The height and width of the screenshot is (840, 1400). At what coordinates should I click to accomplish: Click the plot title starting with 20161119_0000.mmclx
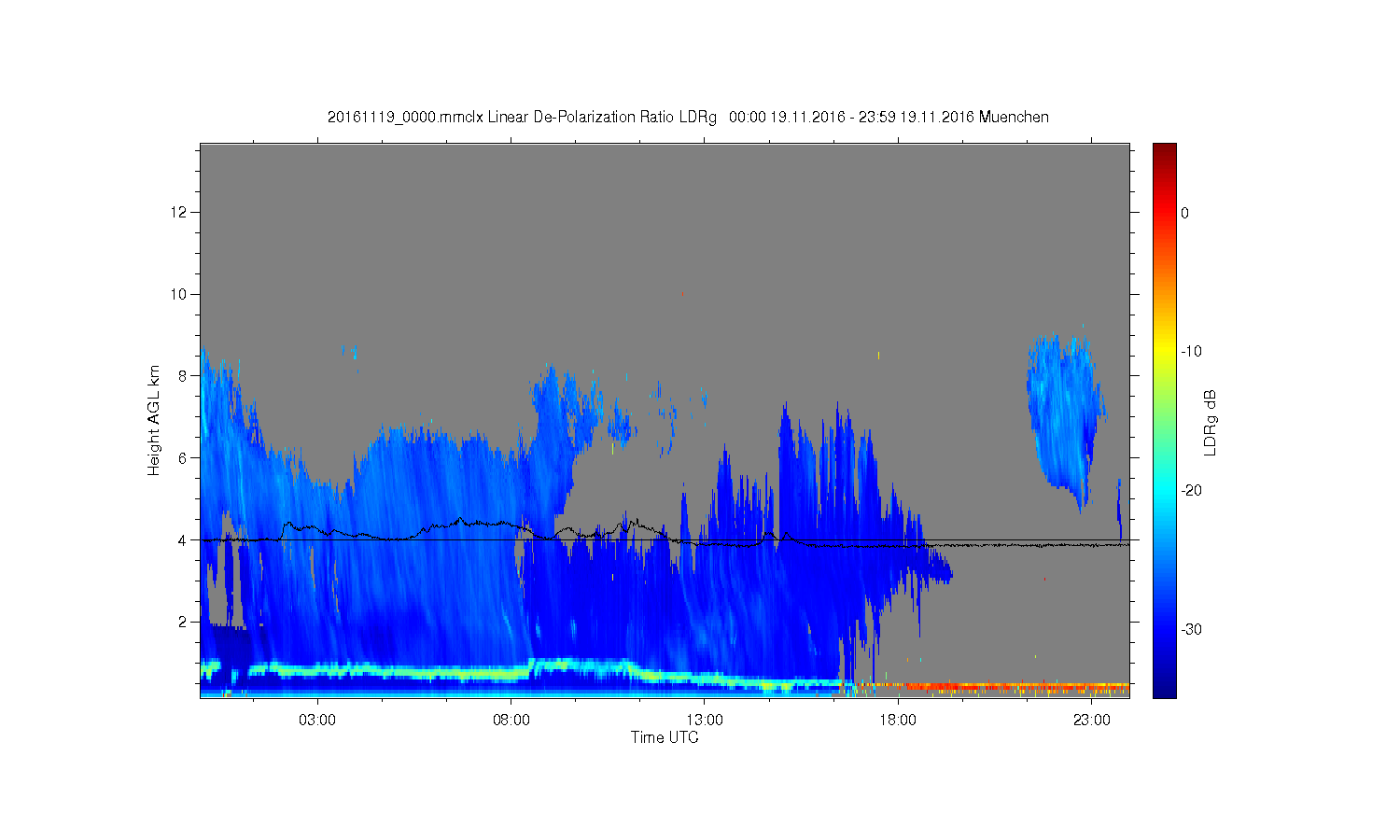point(688,118)
